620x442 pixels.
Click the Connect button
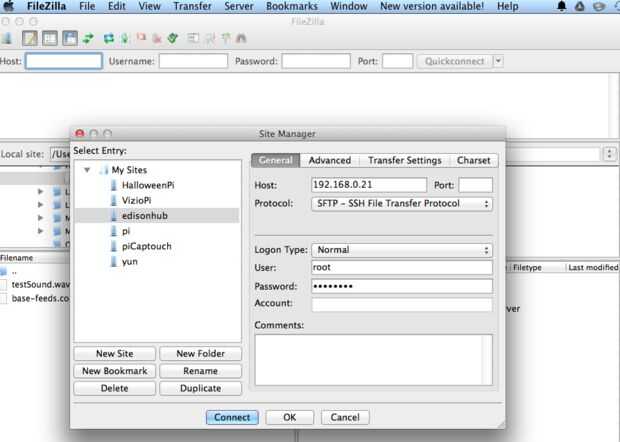[232, 417]
